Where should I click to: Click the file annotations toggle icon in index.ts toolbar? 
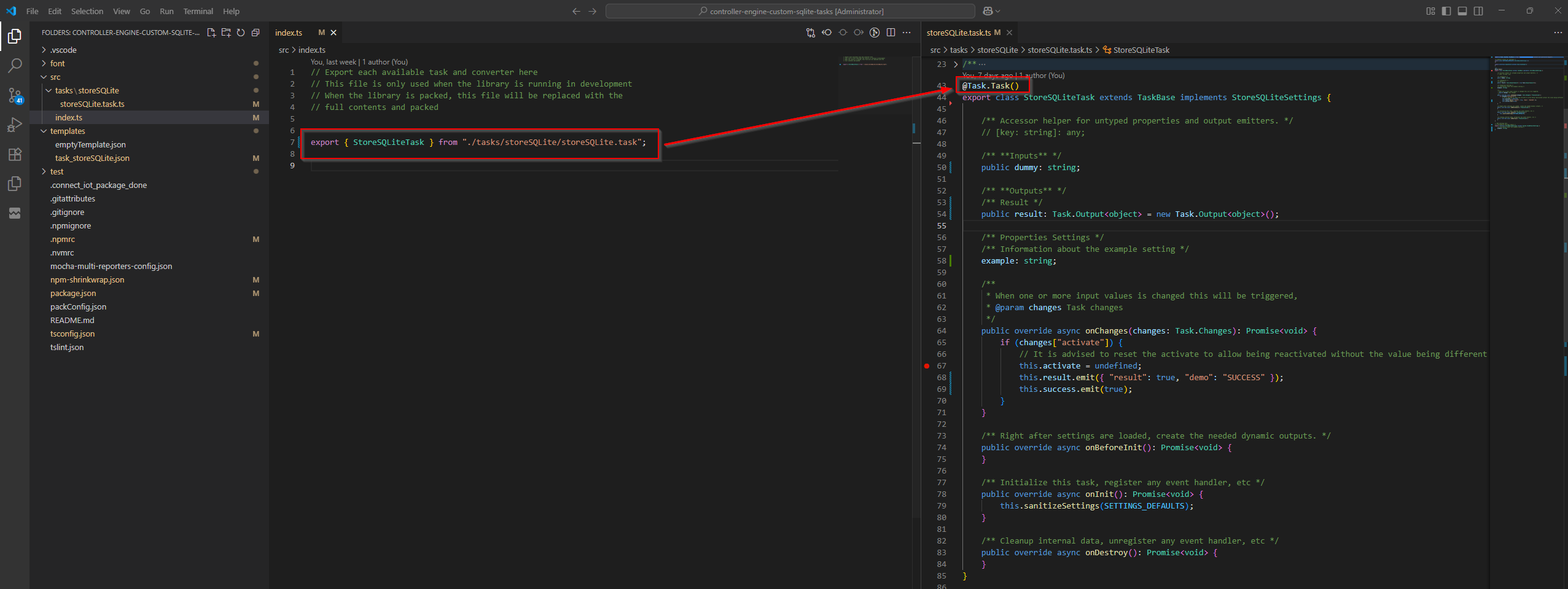(875, 33)
